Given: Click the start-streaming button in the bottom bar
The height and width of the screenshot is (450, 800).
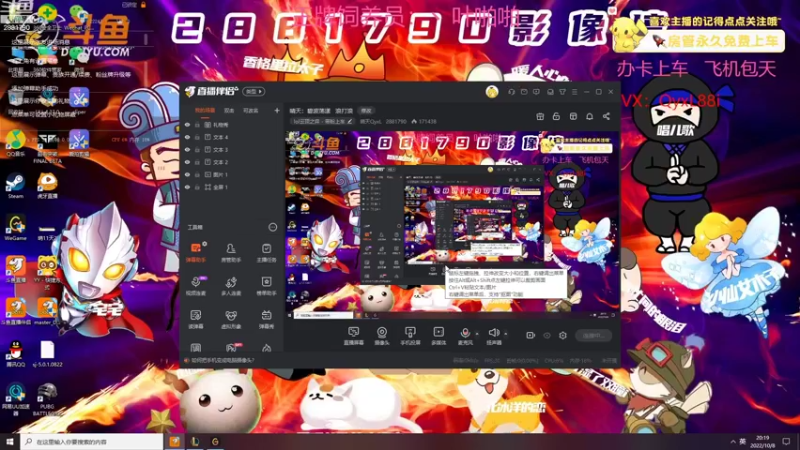Looking at the screenshot, I should [593, 335].
